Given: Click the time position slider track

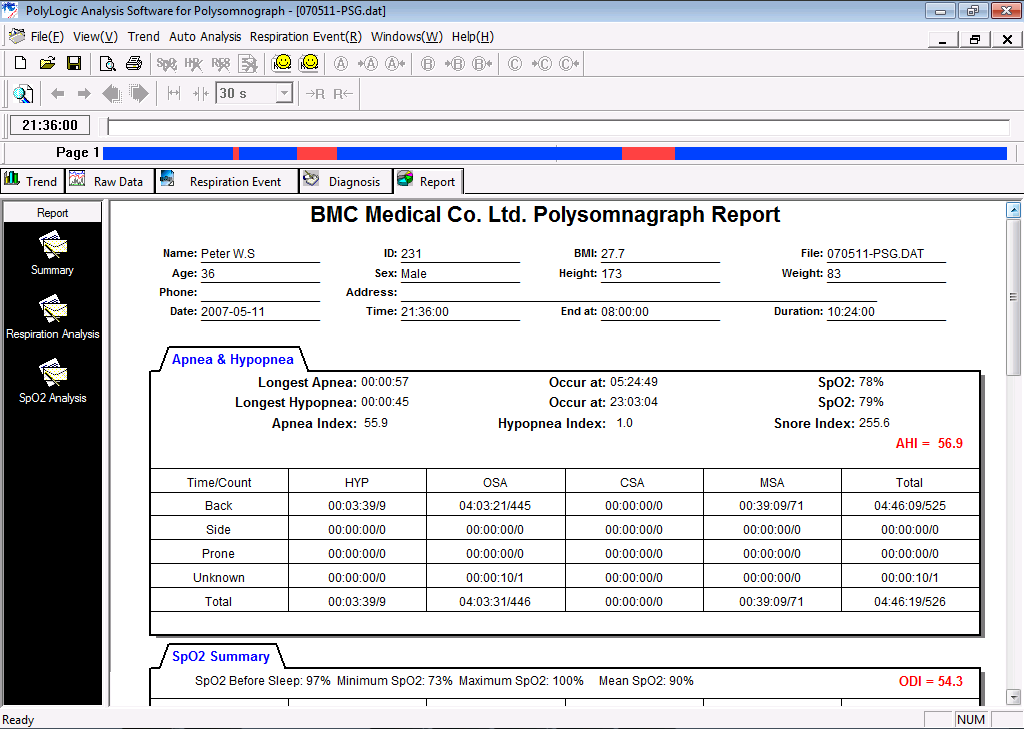Looking at the screenshot, I should point(558,127).
